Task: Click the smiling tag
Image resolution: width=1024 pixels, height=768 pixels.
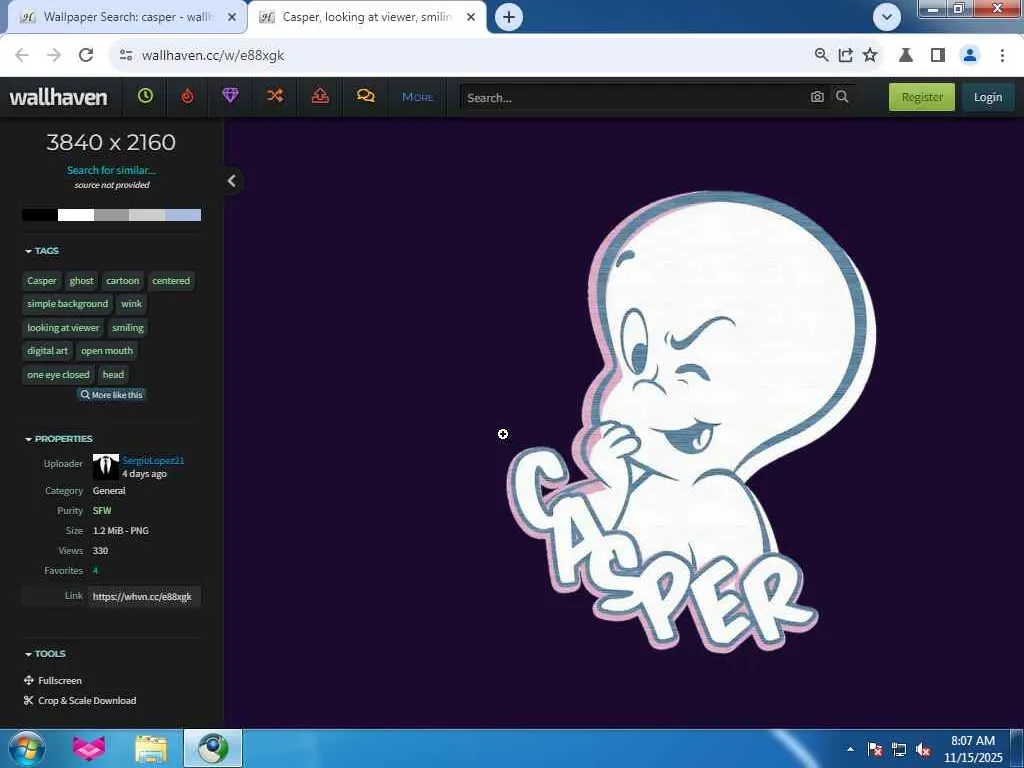Action: [128, 328]
